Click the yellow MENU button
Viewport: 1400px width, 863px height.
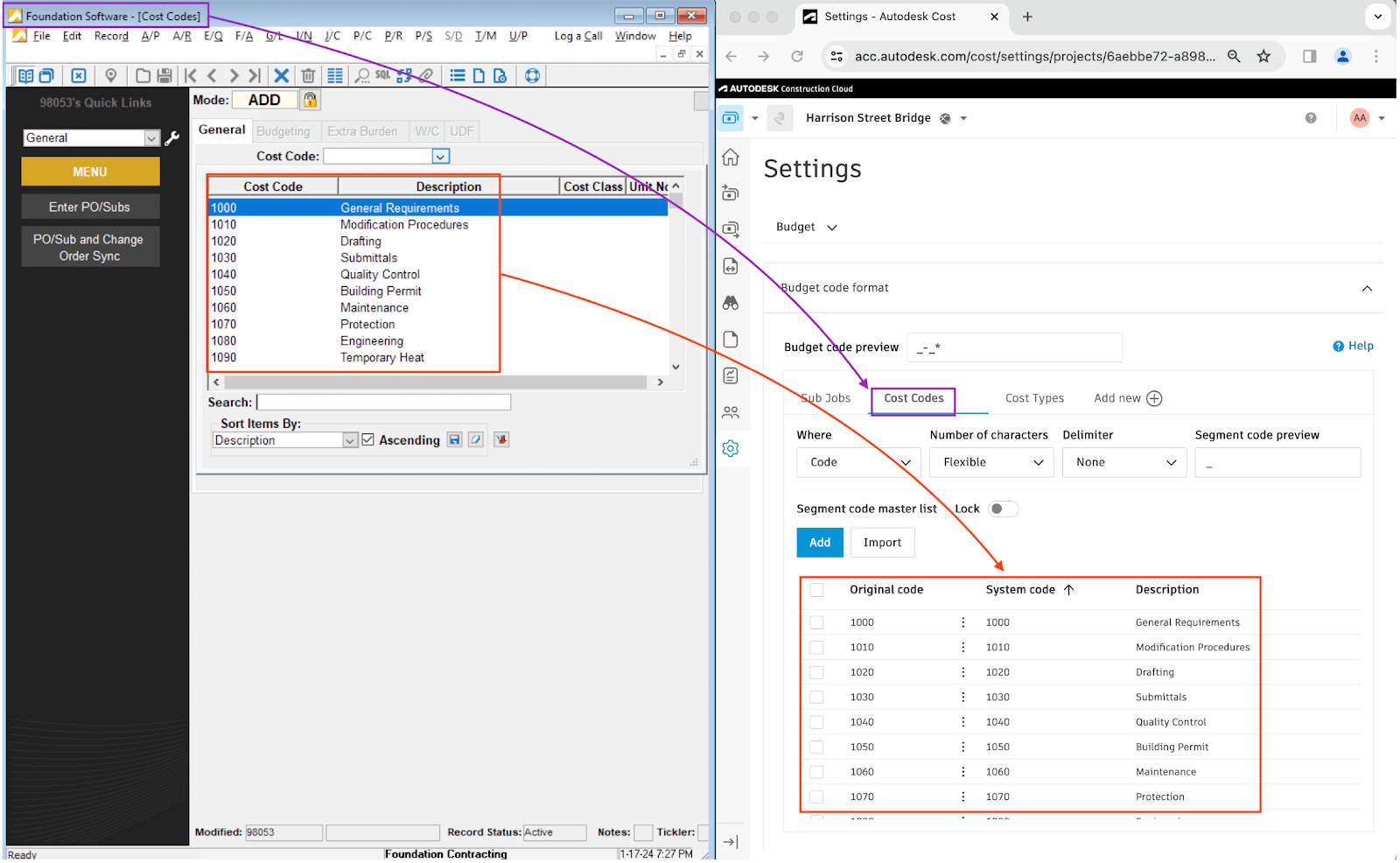coord(90,172)
